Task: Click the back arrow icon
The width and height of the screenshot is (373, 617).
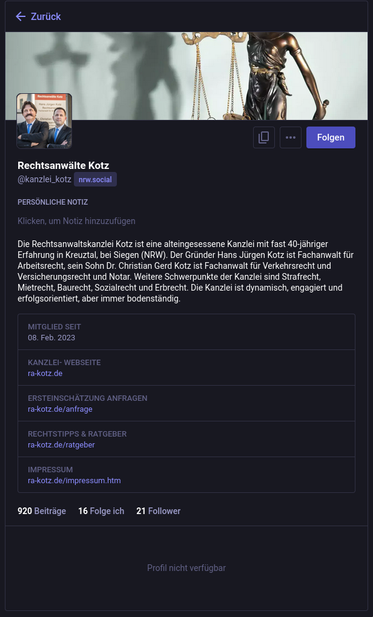Action: pyautogui.click(x=20, y=17)
